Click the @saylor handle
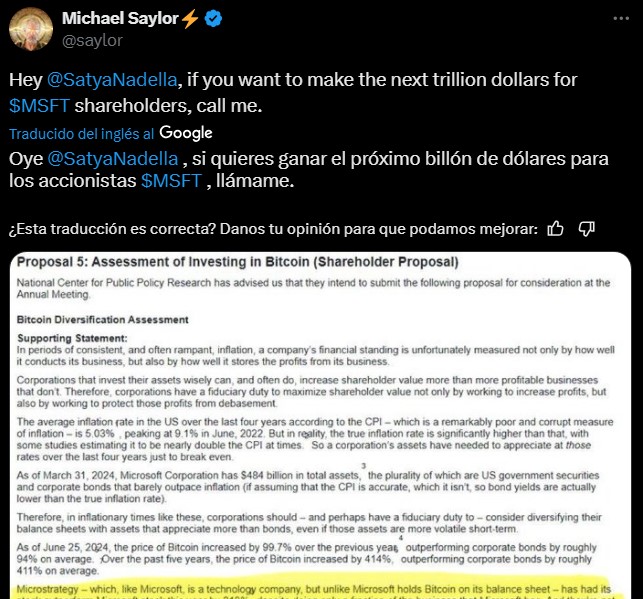Screen dimensions: 643x599 click(92, 41)
